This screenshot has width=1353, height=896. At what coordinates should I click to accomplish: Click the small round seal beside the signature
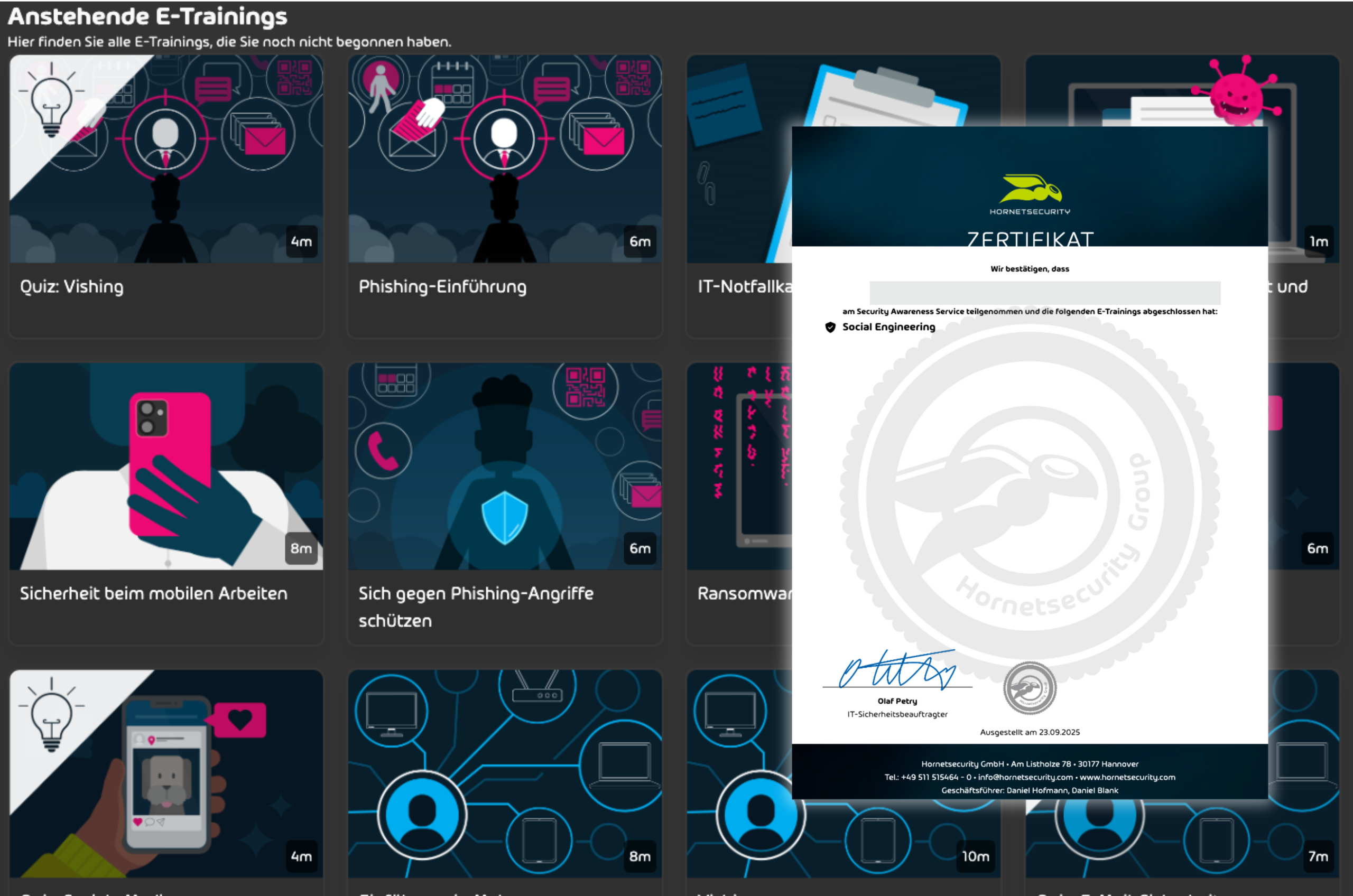[1030, 687]
